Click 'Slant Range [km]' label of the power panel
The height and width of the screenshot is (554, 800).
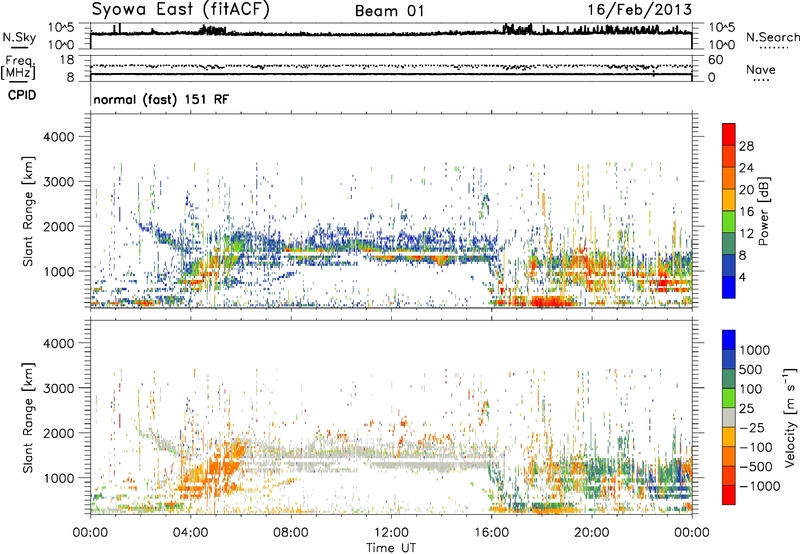point(28,211)
